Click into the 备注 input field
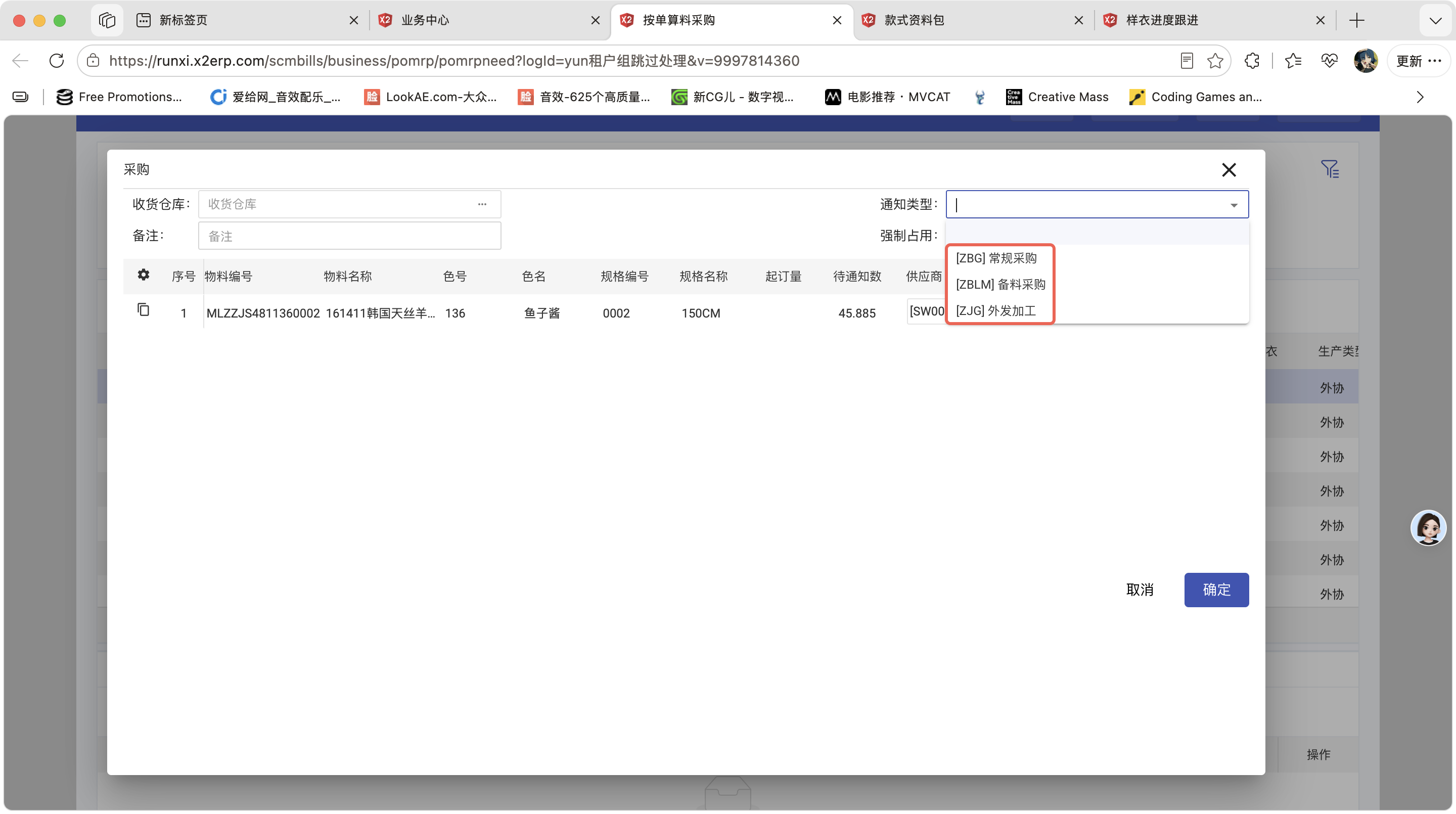The image size is (1456, 814). coord(349,236)
